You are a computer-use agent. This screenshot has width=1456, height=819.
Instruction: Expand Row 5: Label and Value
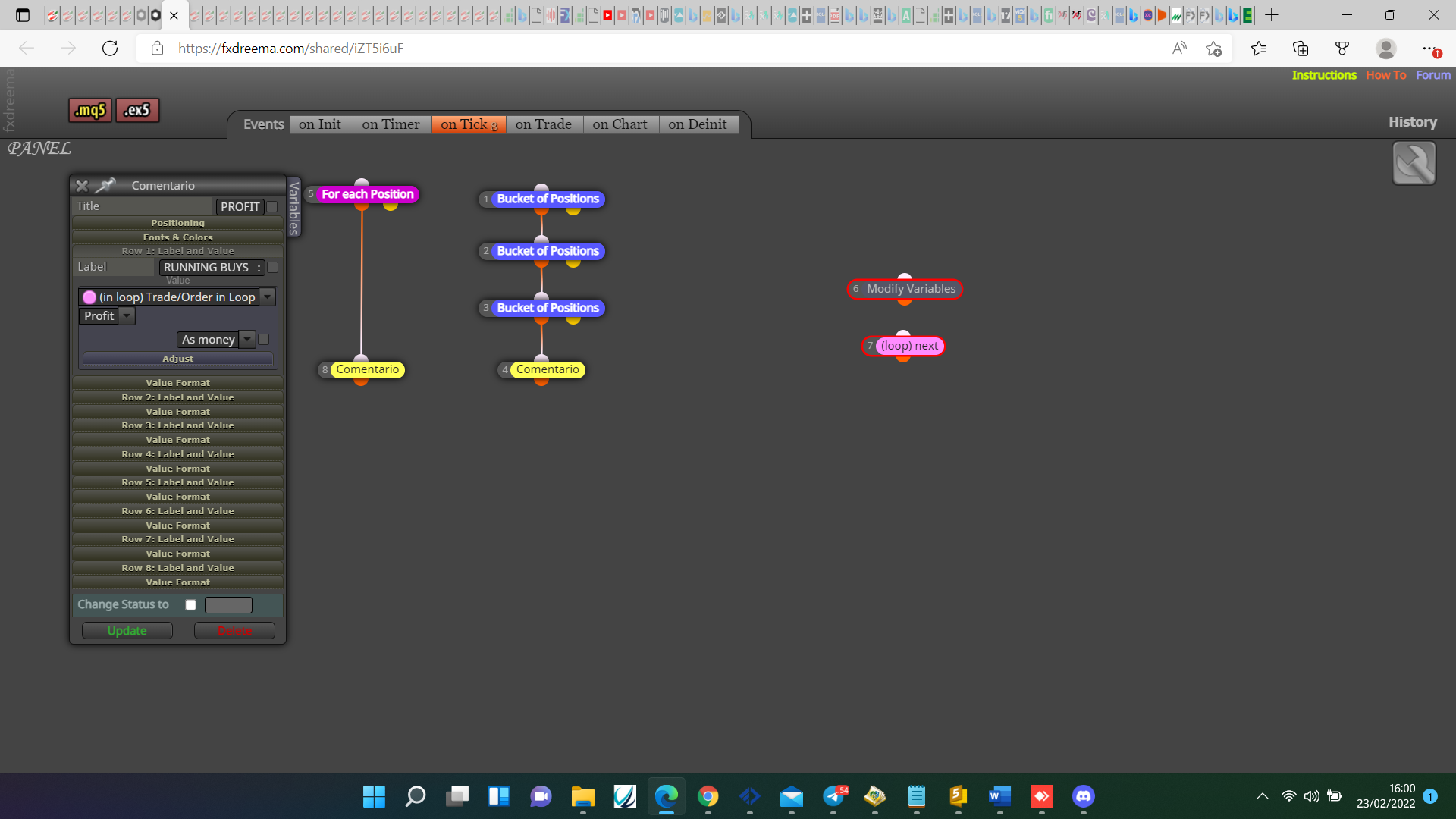177,482
